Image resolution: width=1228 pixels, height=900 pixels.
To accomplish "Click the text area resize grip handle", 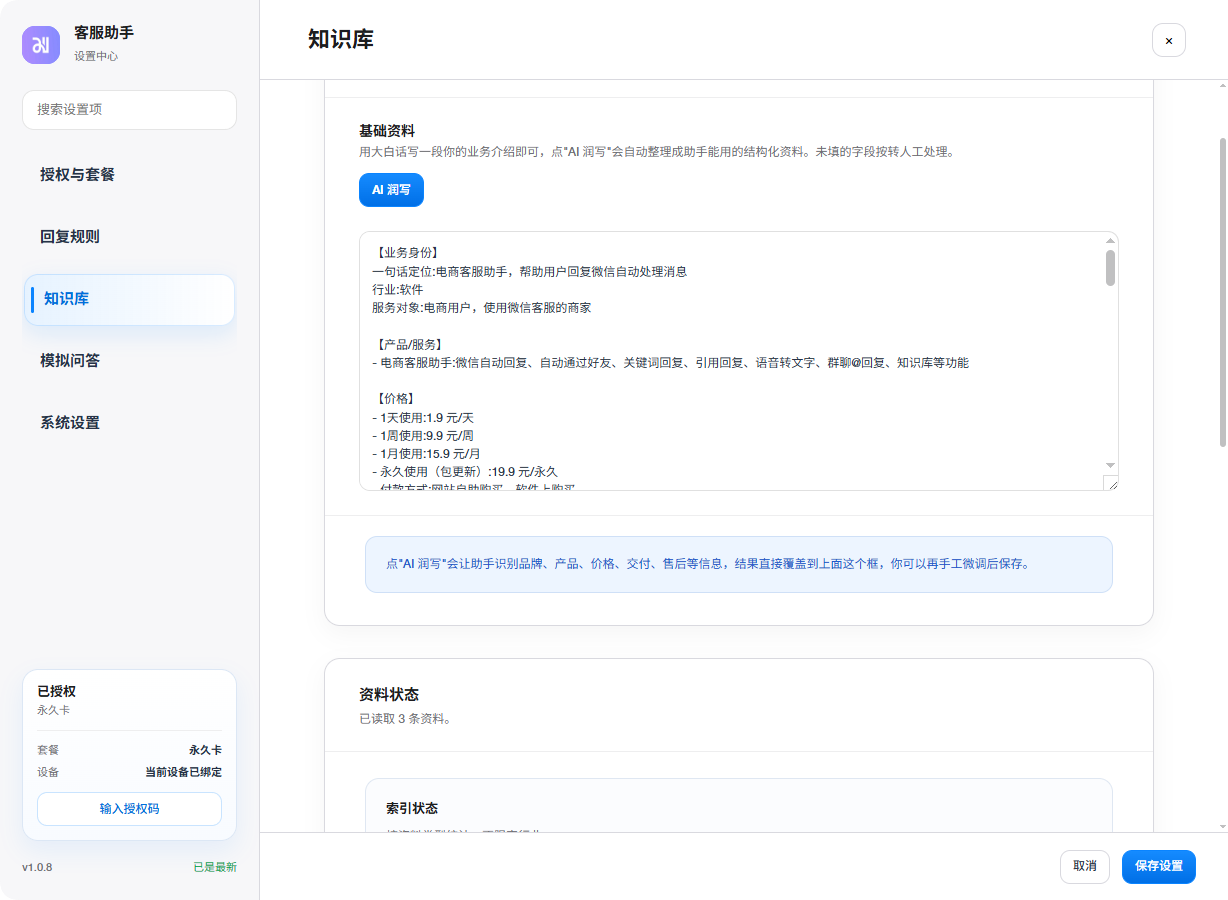I will pos(1111,483).
